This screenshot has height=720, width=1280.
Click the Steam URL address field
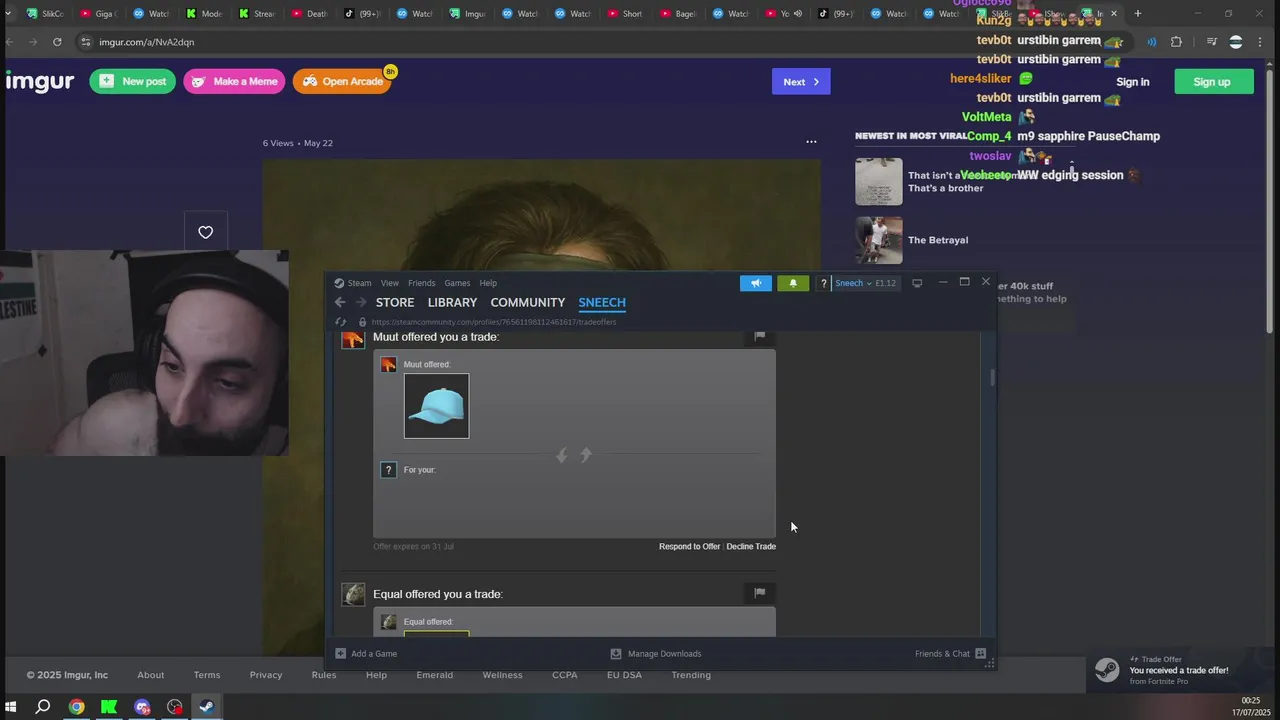click(494, 322)
